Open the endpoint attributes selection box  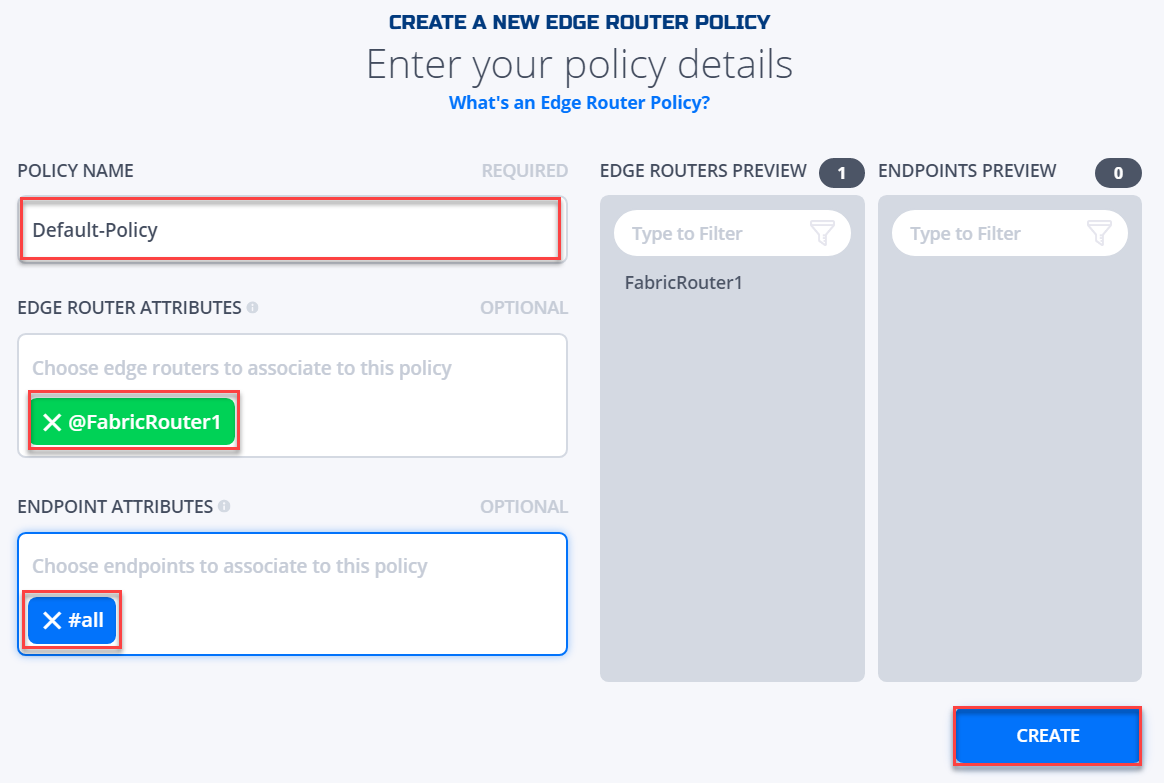[x=292, y=594]
